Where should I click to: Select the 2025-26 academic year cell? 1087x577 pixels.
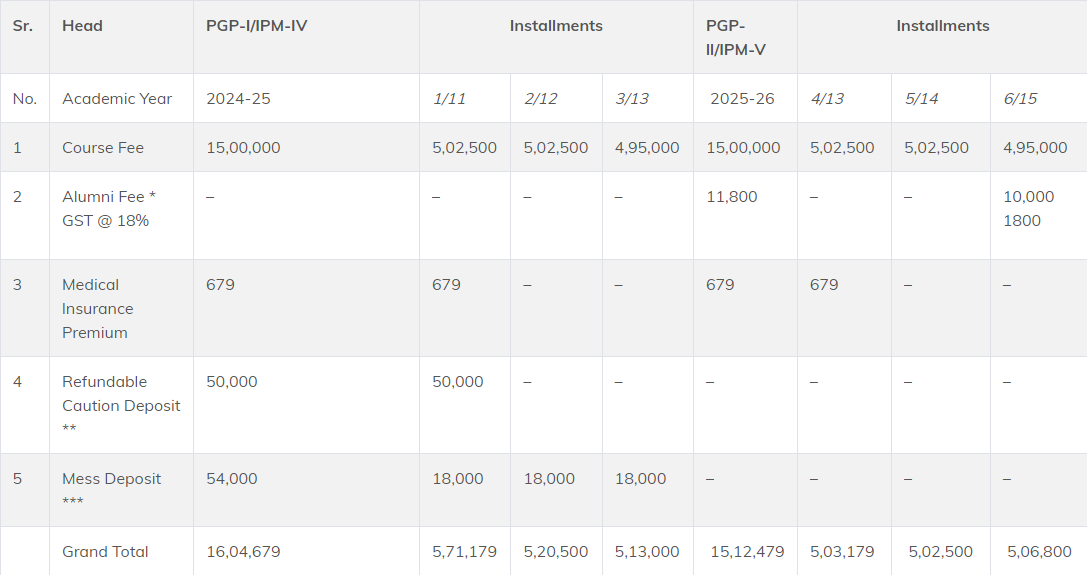[x=742, y=99]
